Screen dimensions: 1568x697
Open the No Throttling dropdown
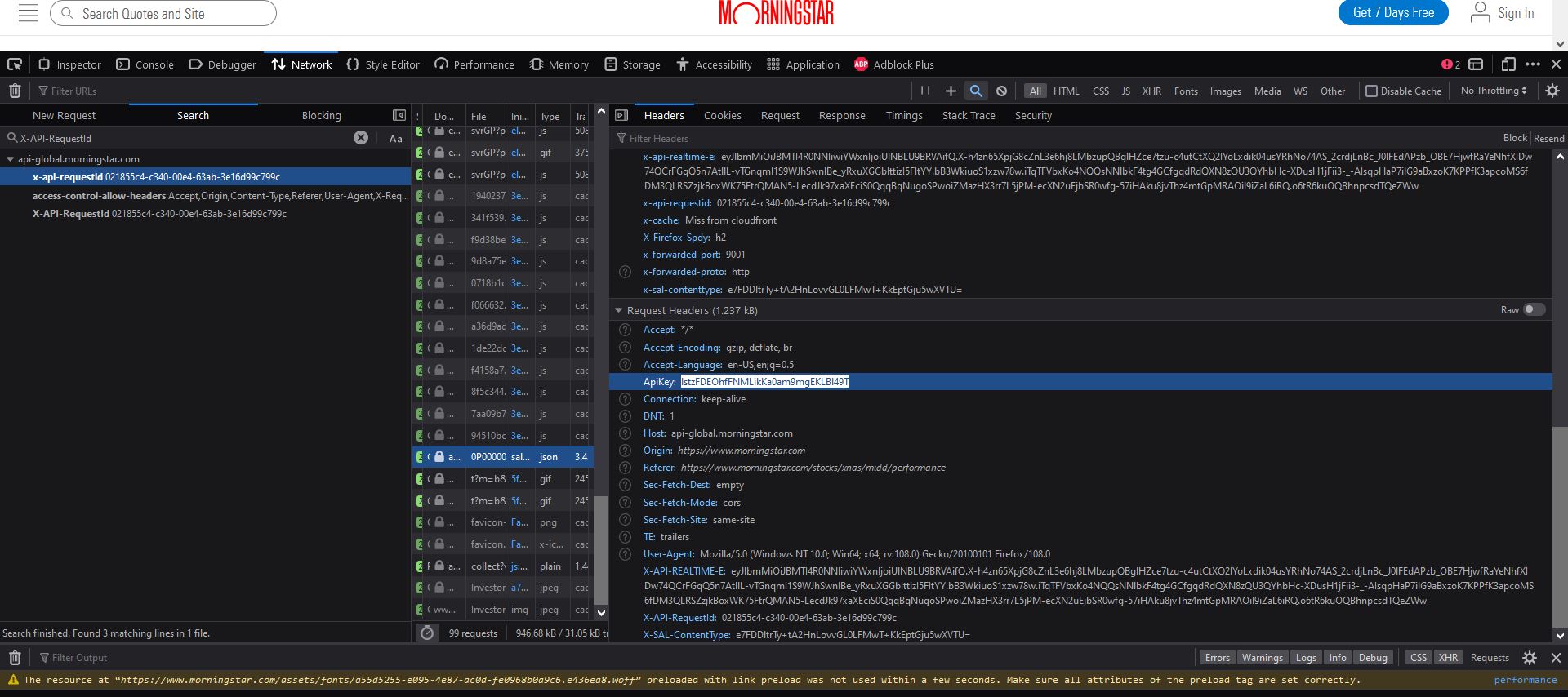point(1493,91)
